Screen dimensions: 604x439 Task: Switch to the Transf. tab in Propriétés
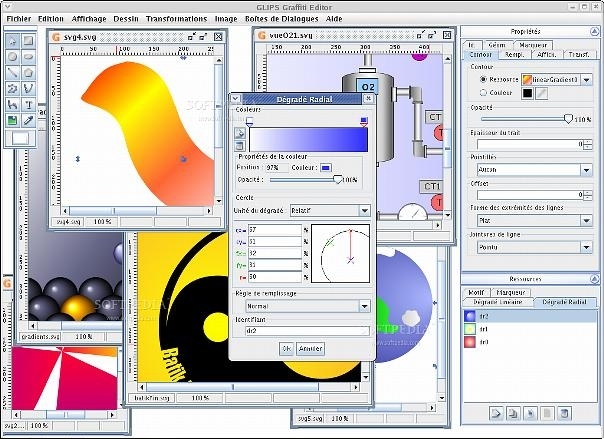pyautogui.click(x=579, y=55)
